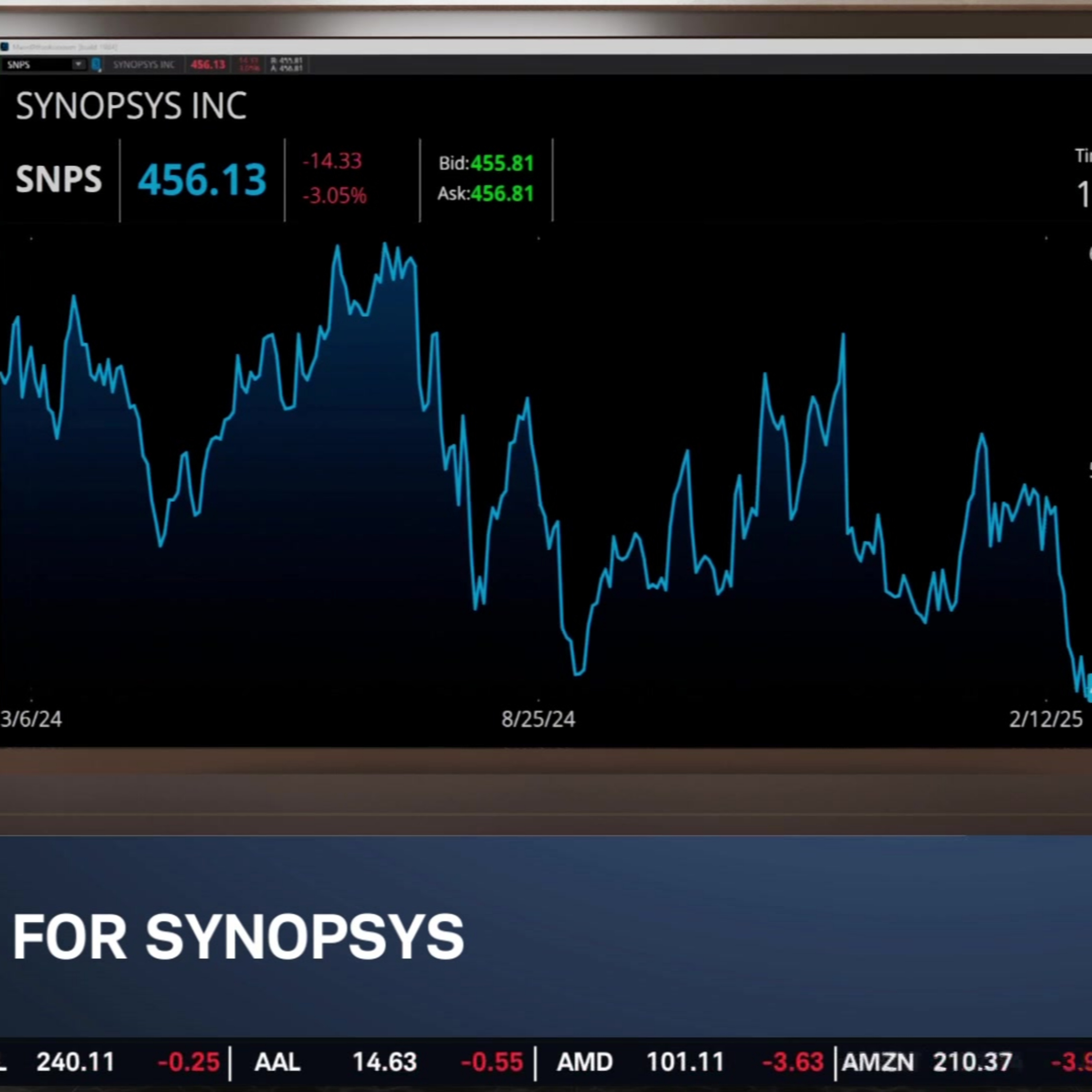Click the red 456.13 price in toolbar
1092x1092 pixels.
coord(207,64)
